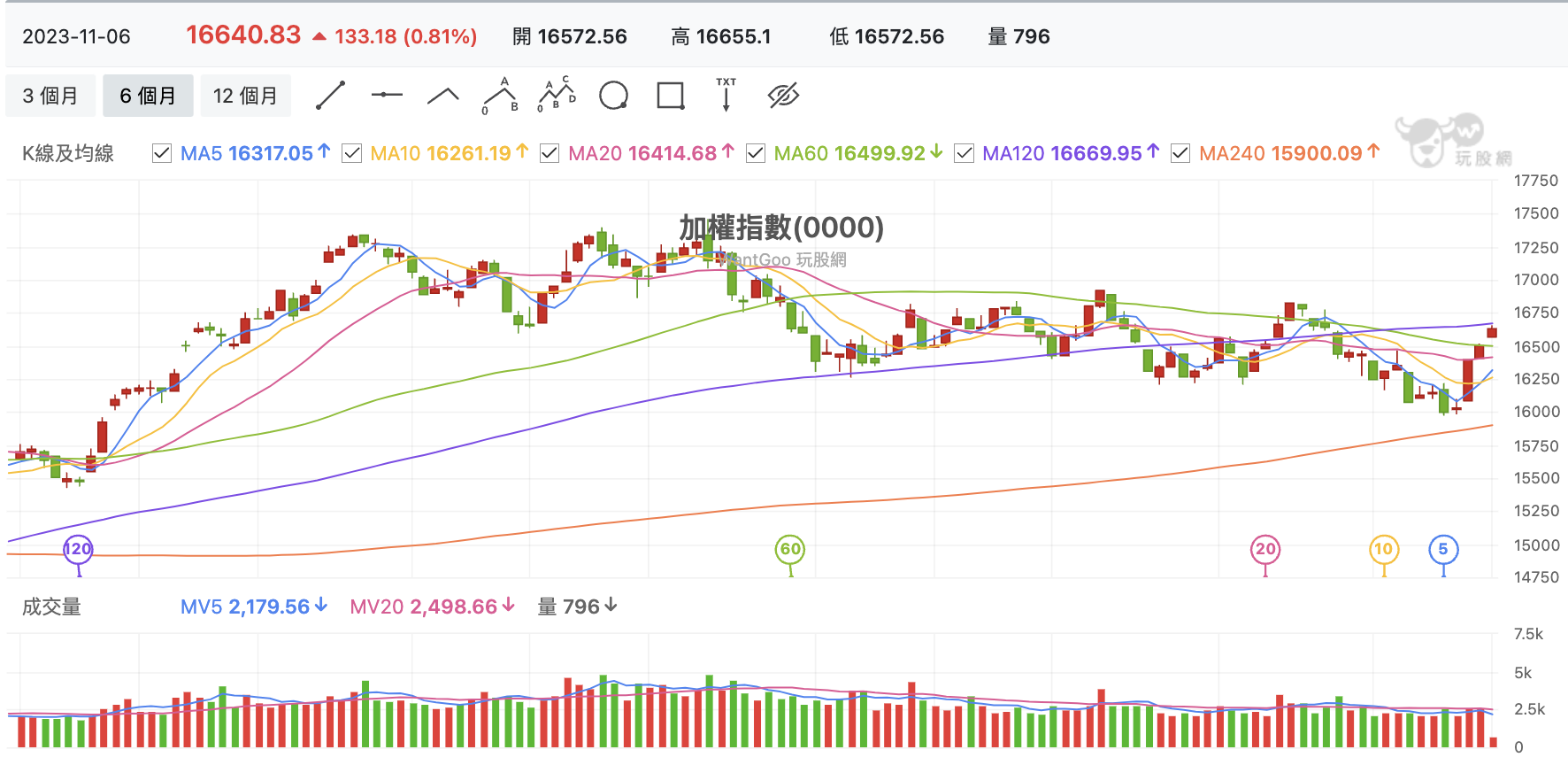Click the MA60 circle marker on the chart

point(790,549)
